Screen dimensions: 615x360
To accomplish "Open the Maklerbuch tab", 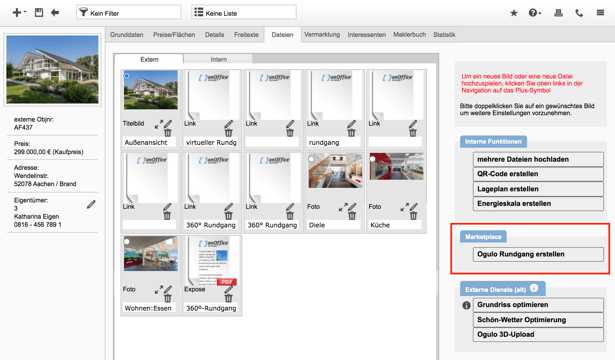I will tap(409, 35).
